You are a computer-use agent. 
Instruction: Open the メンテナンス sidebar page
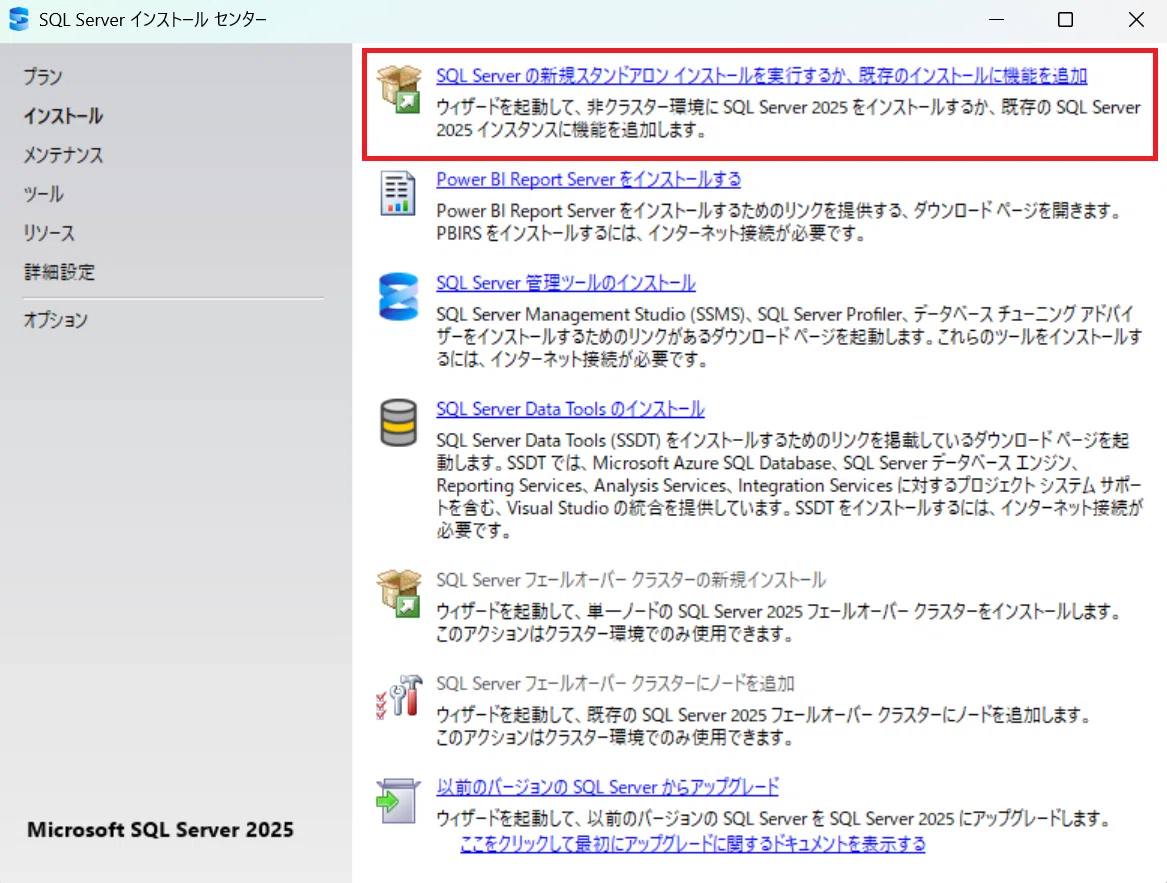pos(63,155)
